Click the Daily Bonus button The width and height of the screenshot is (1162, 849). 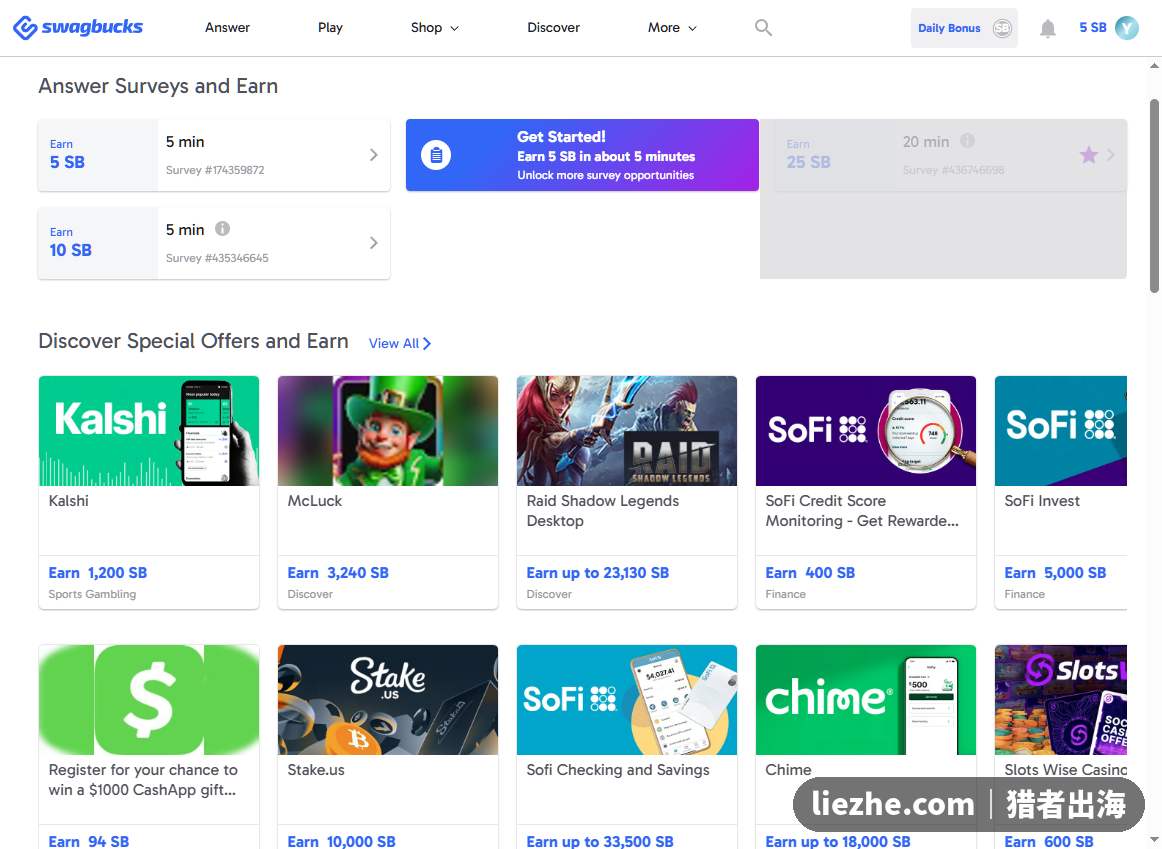pos(963,28)
